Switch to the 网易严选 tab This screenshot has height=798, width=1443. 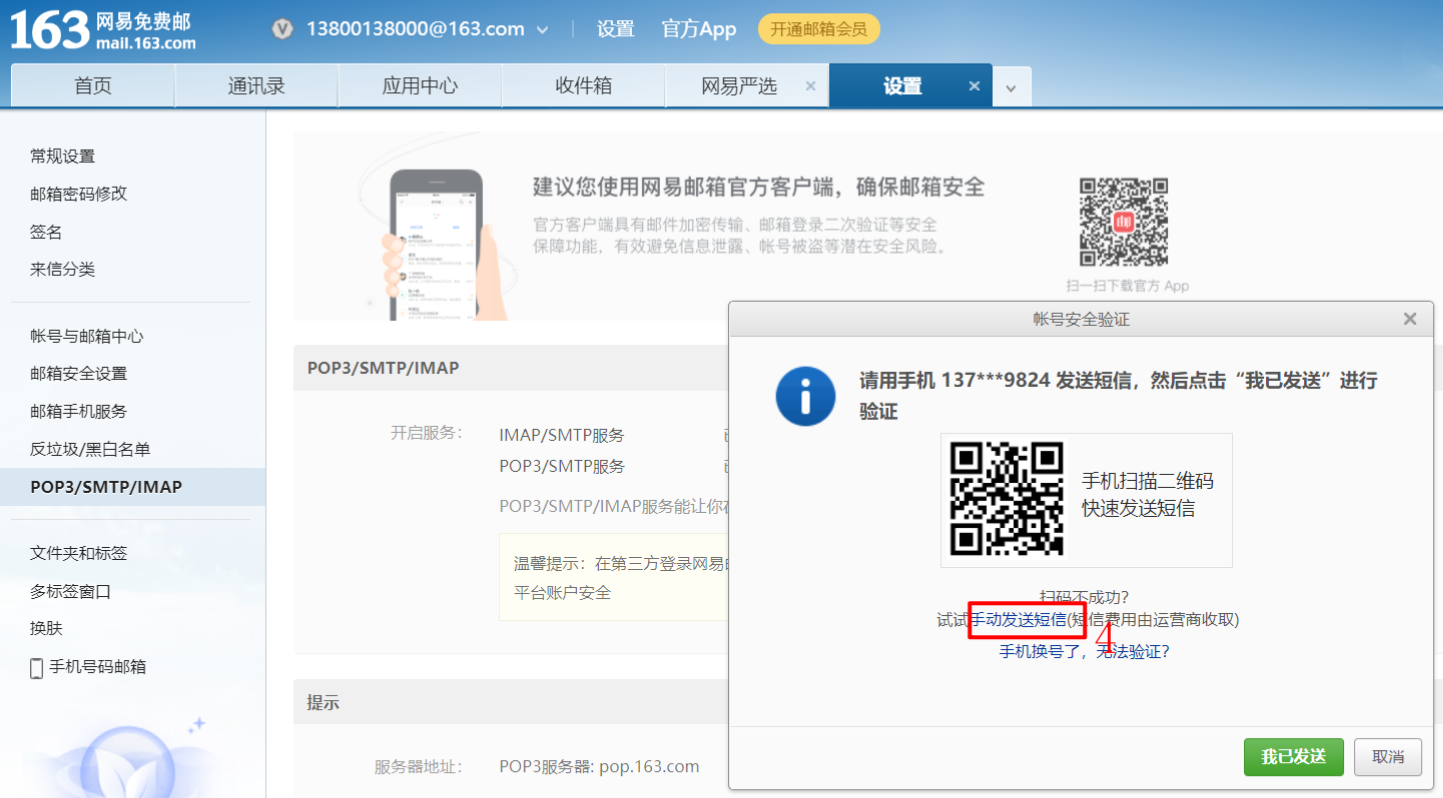tap(739, 86)
